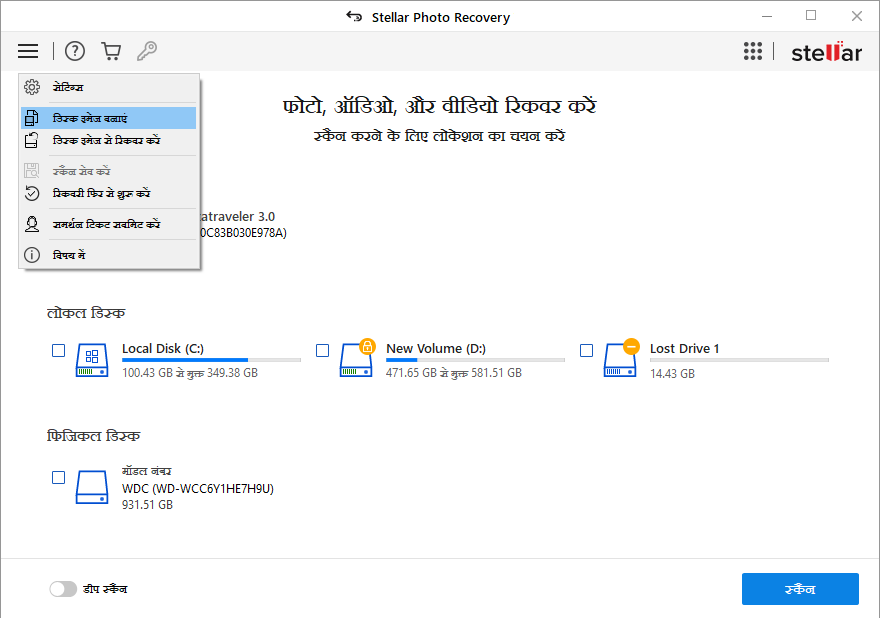Image resolution: width=880 pixels, height=618 pixels.
Task: Tick the New Volume (D:) checkbox
Action: coord(323,351)
